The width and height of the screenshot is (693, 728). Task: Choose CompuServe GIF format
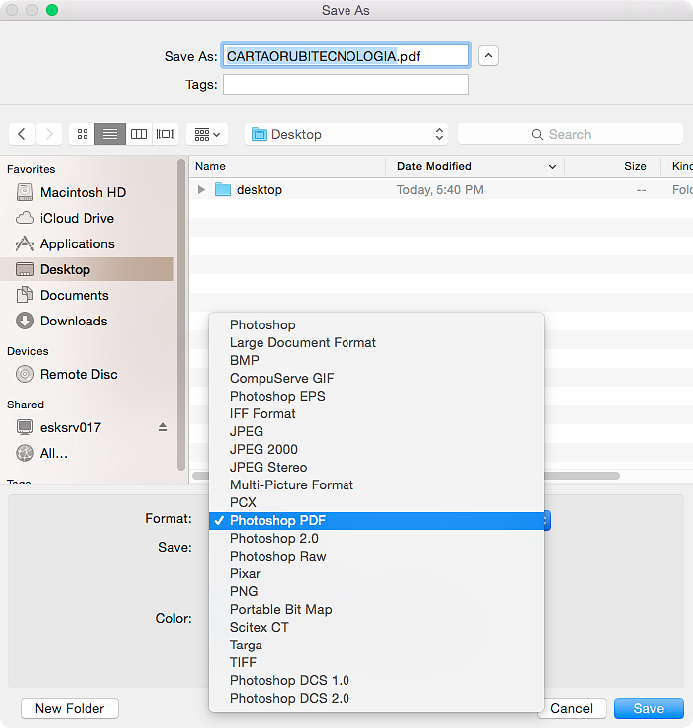(376, 378)
